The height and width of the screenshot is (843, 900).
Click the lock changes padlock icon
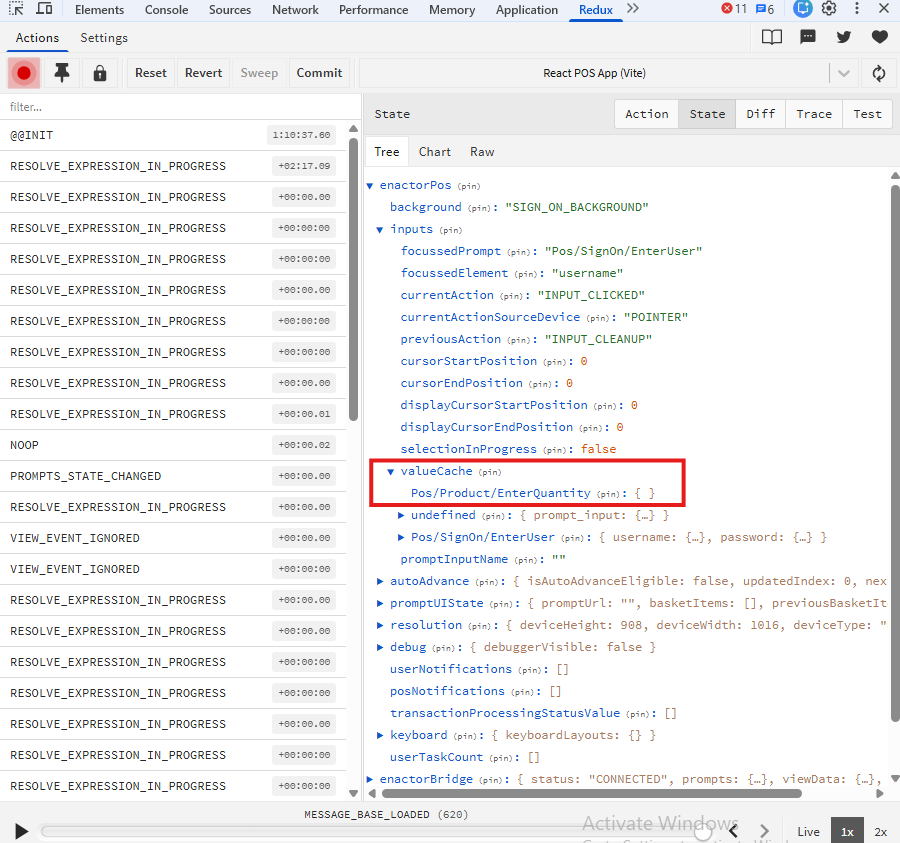pyautogui.click(x=99, y=73)
